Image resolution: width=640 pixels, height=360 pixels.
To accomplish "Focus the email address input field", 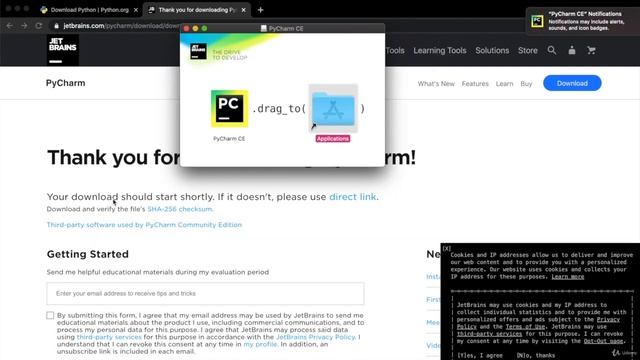I will pos(205,293).
